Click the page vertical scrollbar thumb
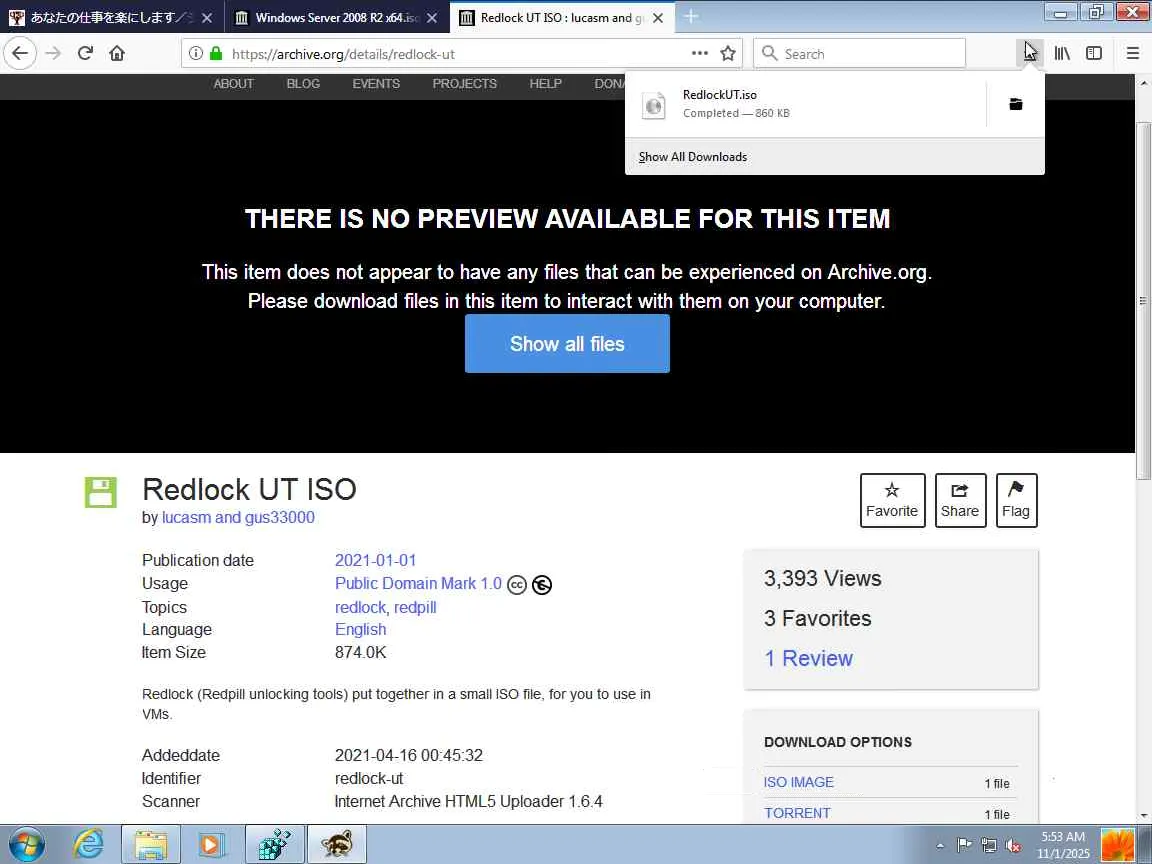The width and height of the screenshot is (1152, 864). [x=1143, y=301]
